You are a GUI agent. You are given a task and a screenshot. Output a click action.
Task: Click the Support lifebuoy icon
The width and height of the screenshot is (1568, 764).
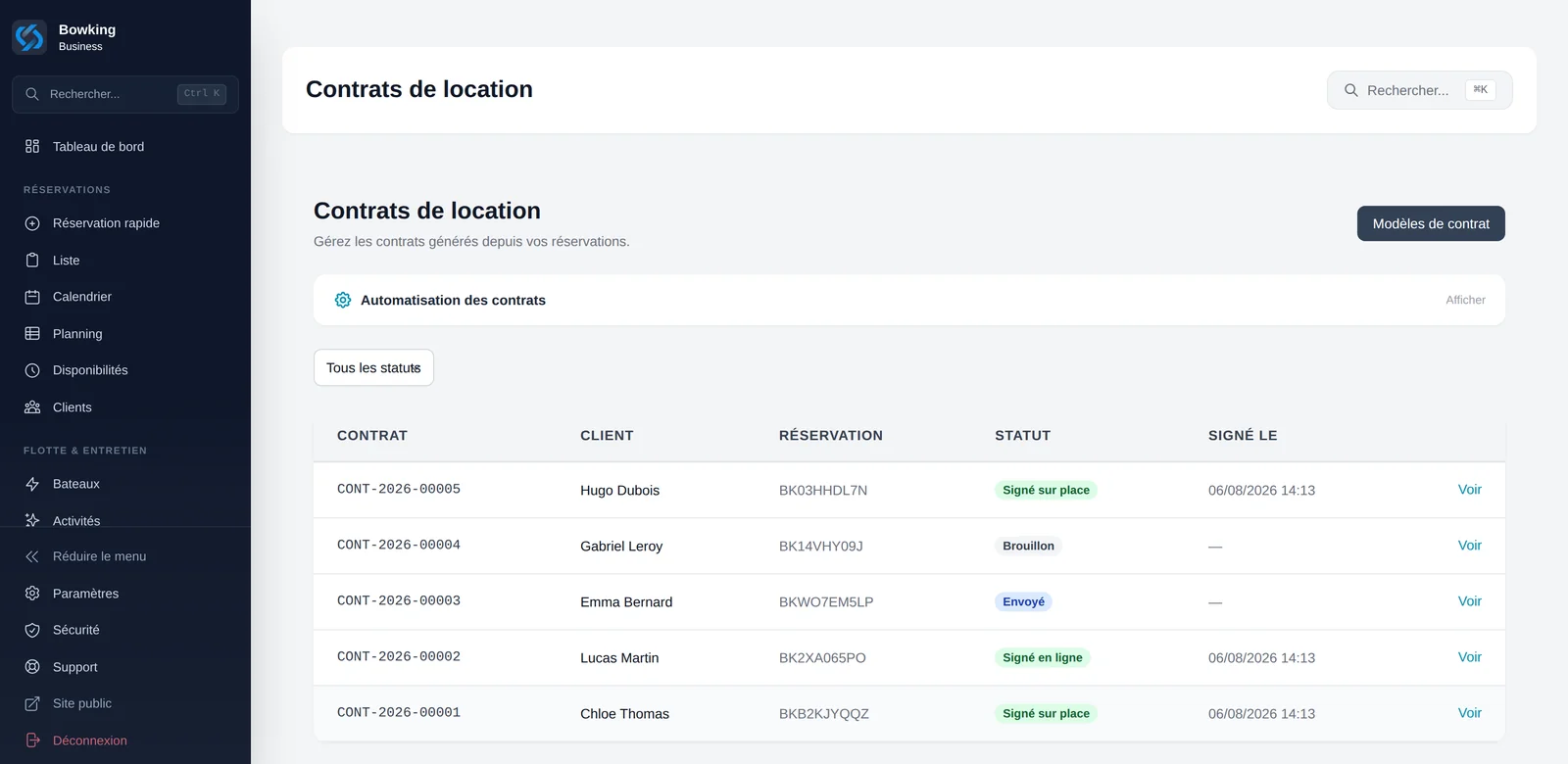[x=32, y=667]
